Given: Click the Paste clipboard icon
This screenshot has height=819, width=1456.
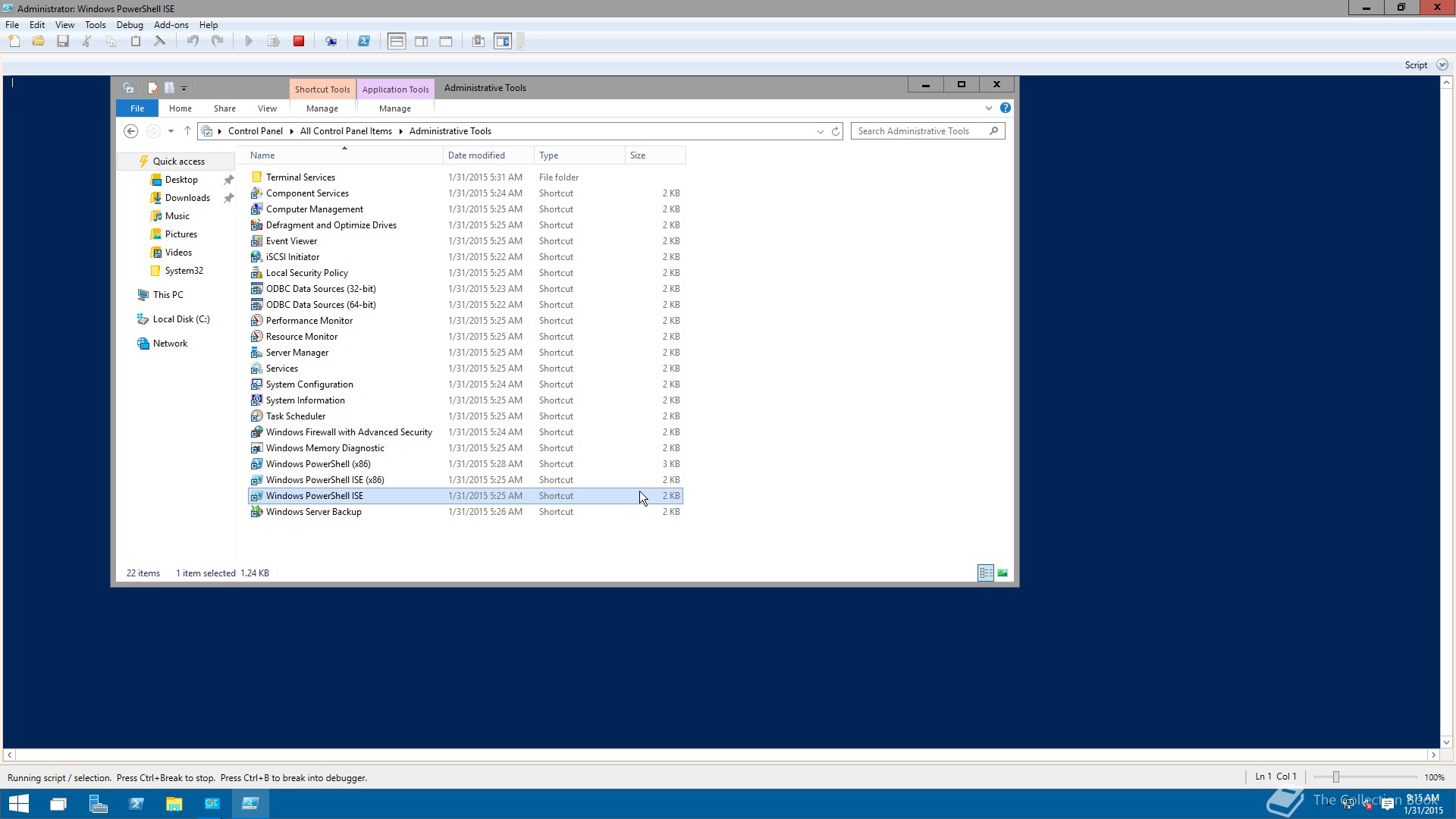Looking at the screenshot, I should pyautogui.click(x=136, y=41).
